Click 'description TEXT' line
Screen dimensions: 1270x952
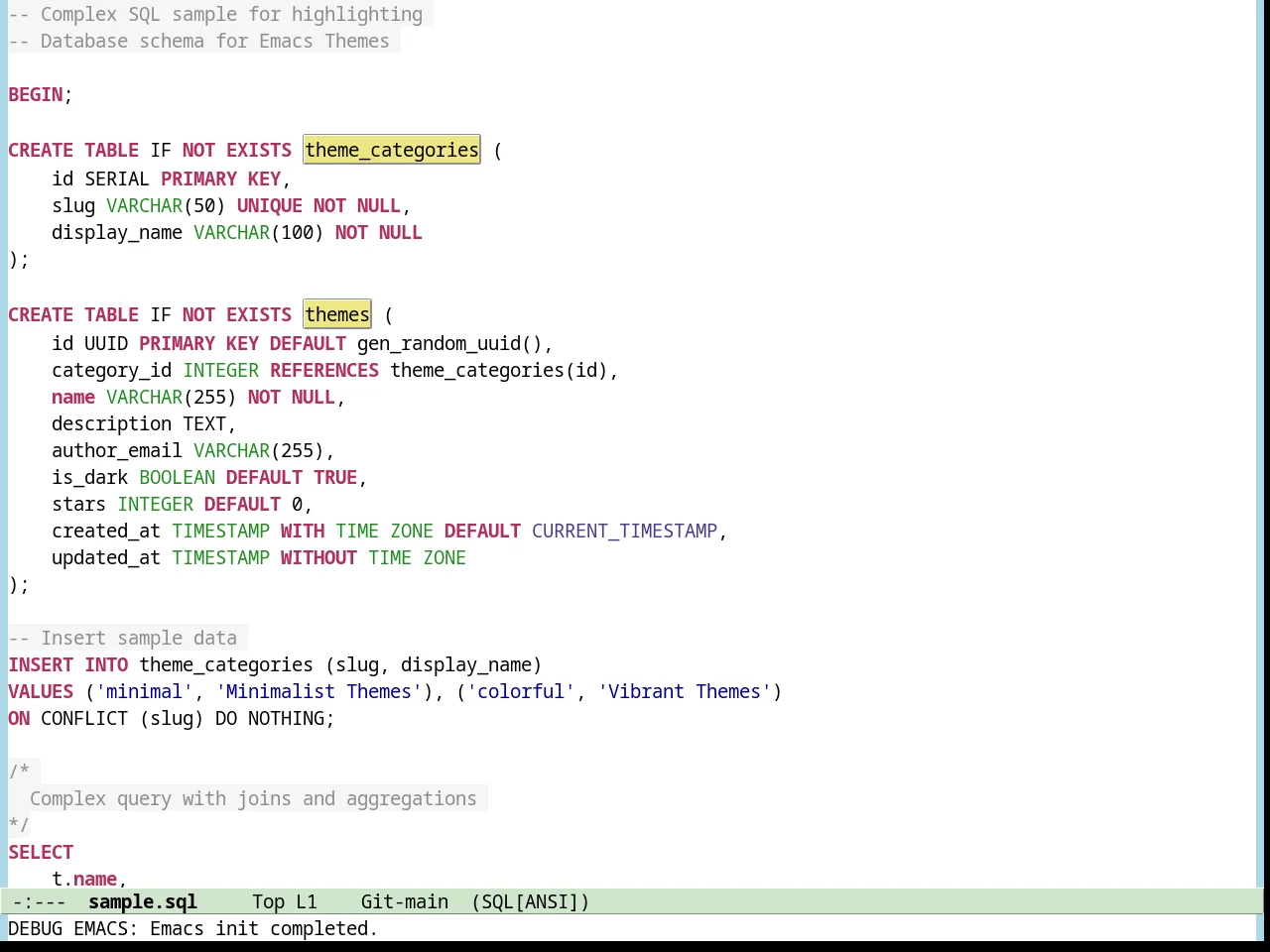pos(144,423)
